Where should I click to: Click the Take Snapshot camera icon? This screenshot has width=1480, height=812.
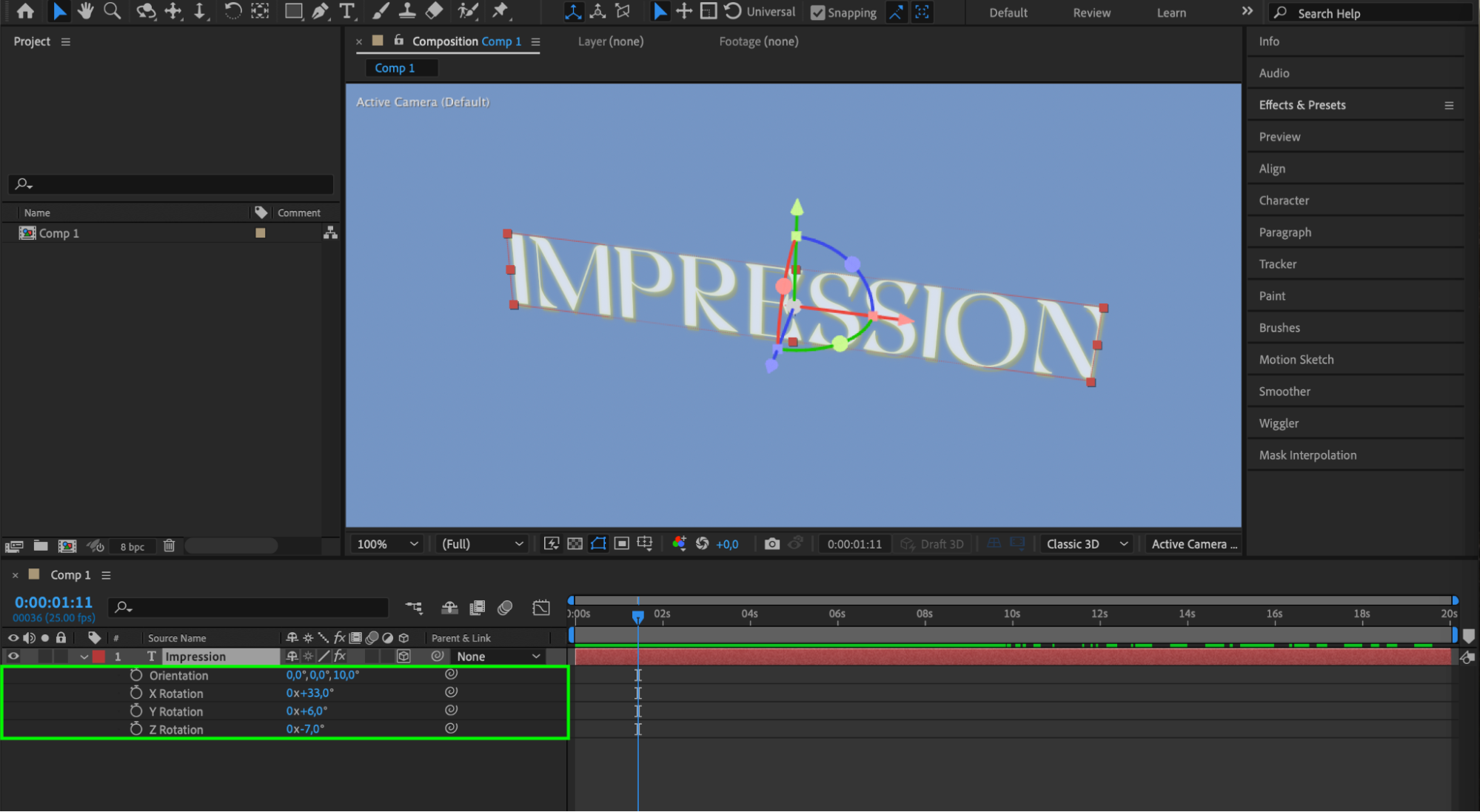771,544
